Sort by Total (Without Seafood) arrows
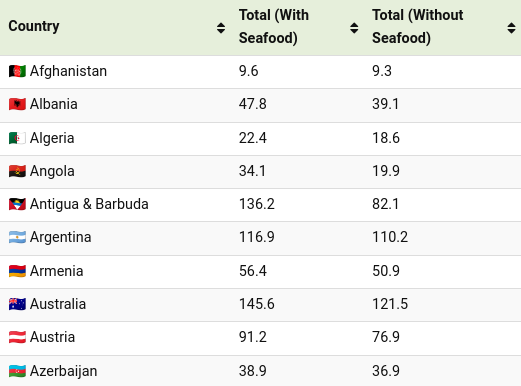This screenshot has height=386, width=521. (511, 28)
